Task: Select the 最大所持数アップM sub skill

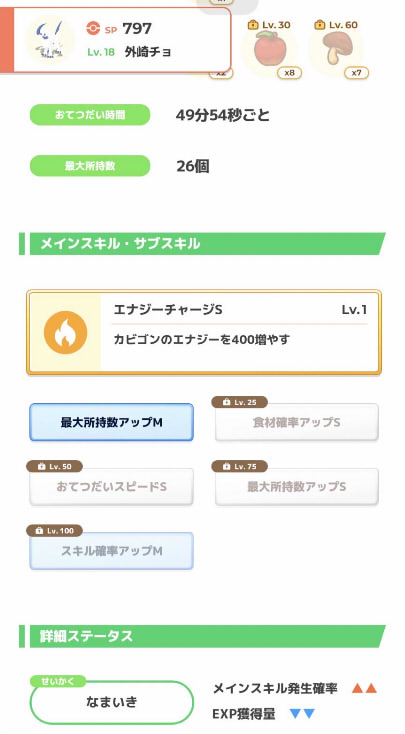Action: click(111, 422)
